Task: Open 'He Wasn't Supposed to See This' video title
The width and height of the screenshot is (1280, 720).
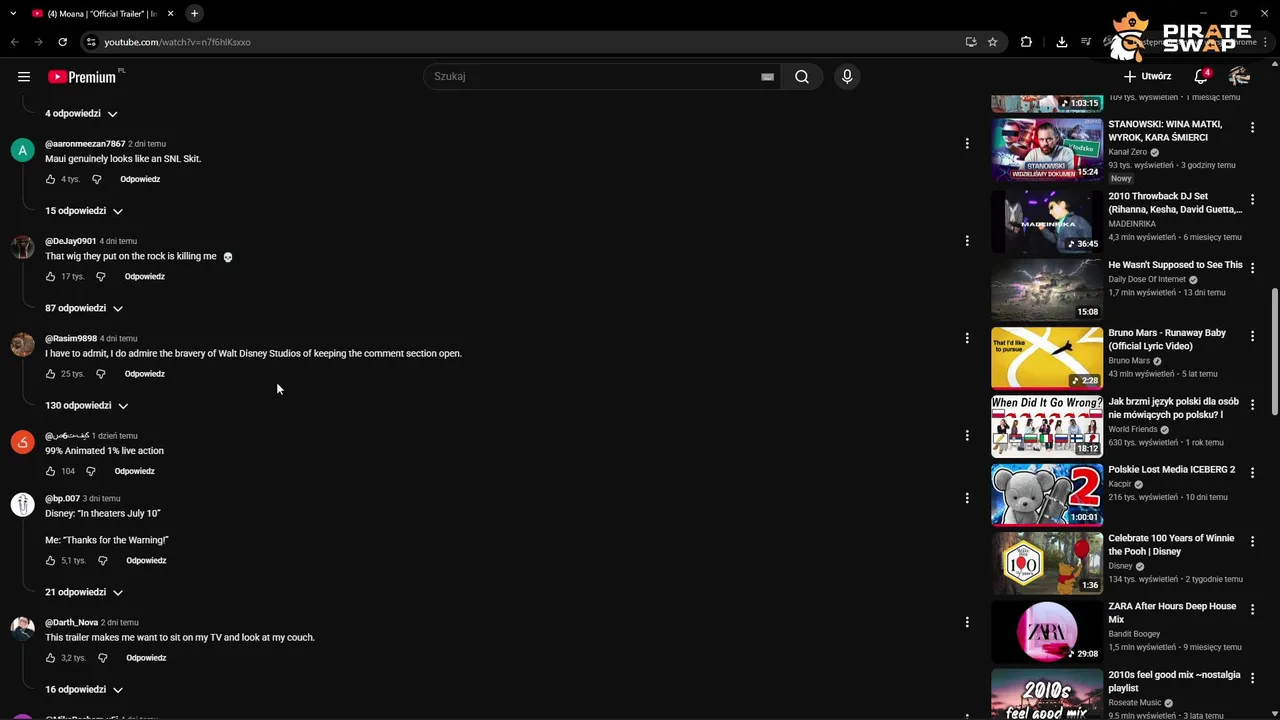Action: point(1175,265)
